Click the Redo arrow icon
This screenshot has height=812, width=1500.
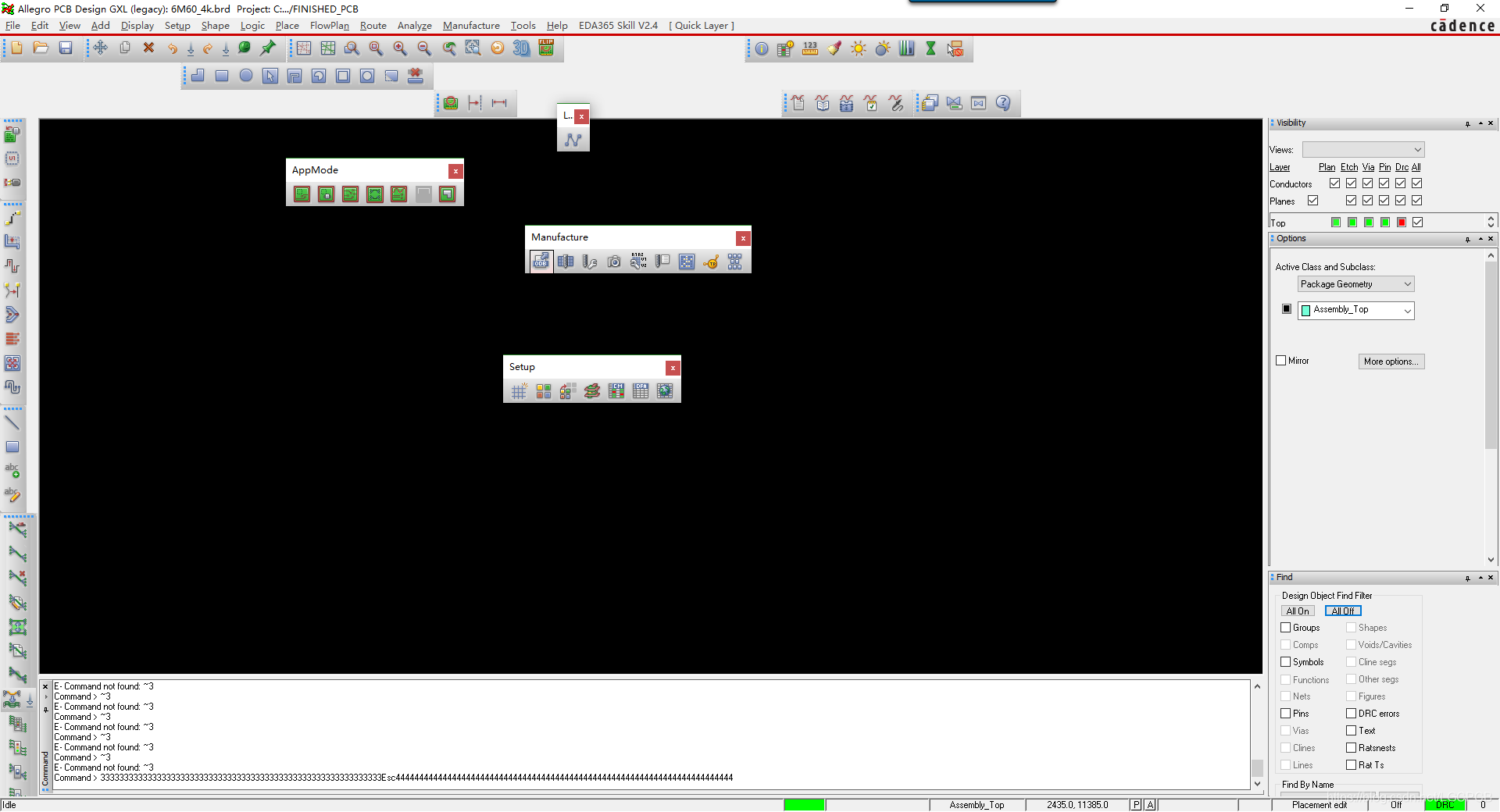[x=208, y=48]
